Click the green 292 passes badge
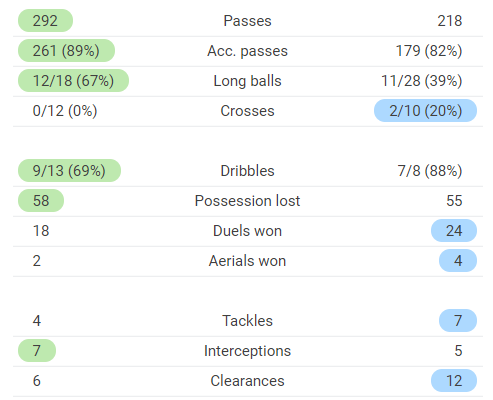The width and height of the screenshot is (493, 400). [x=45, y=21]
